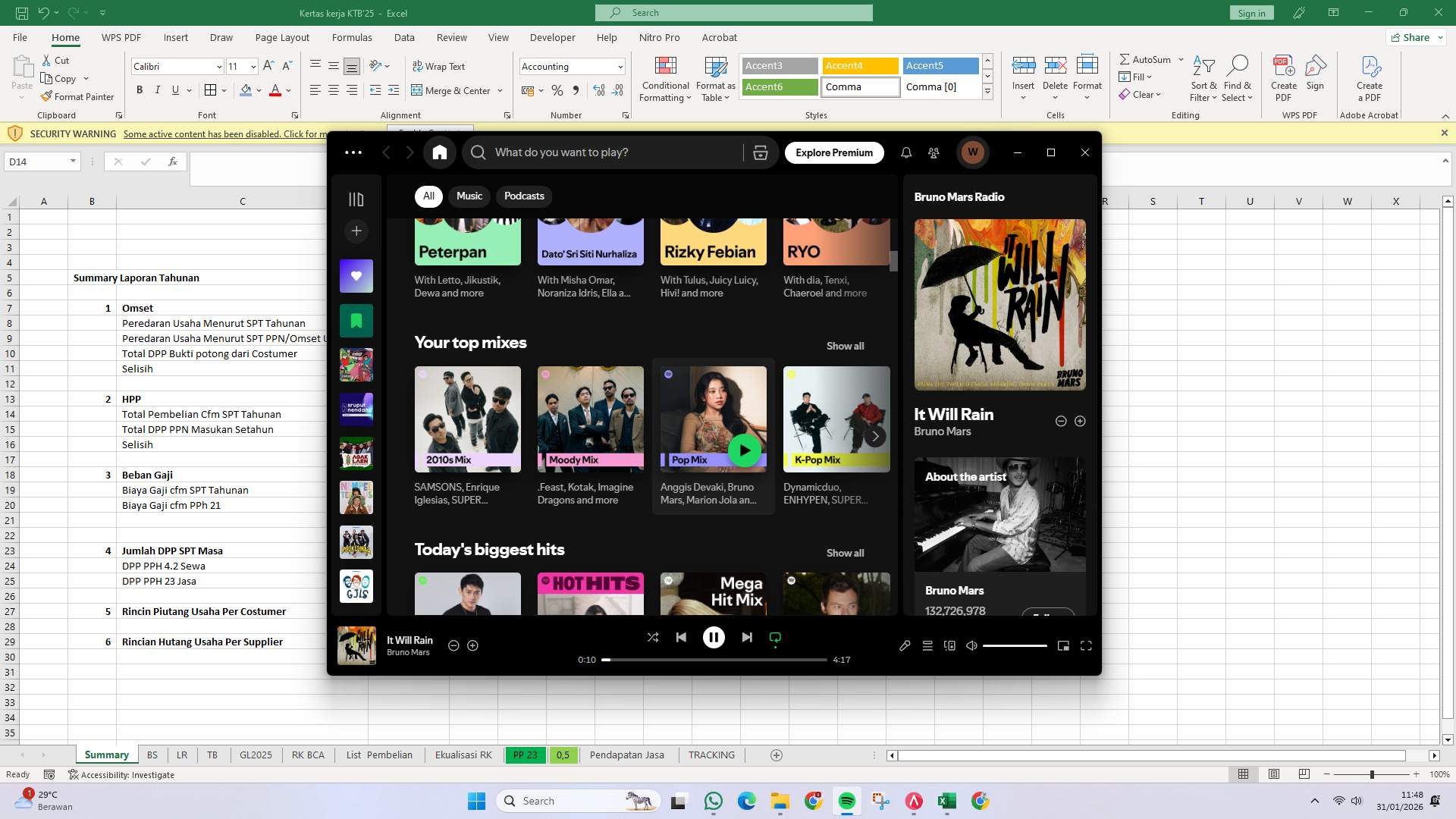Toggle Wrap Text in Excel ribbon

[x=438, y=67]
